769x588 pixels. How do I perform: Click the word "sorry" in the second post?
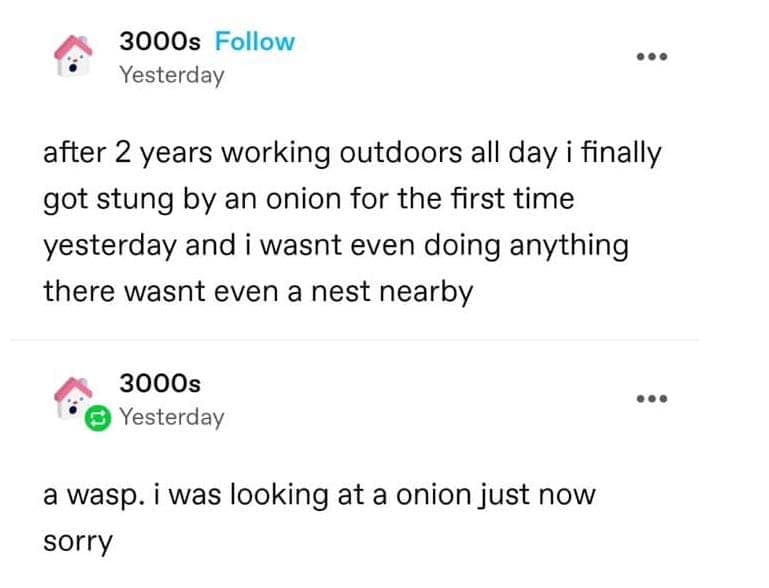pyautogui.click(x=78, y=541)
